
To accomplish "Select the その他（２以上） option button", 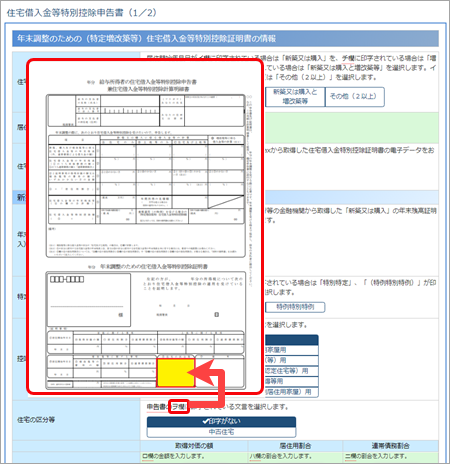I will coord(355,97).
